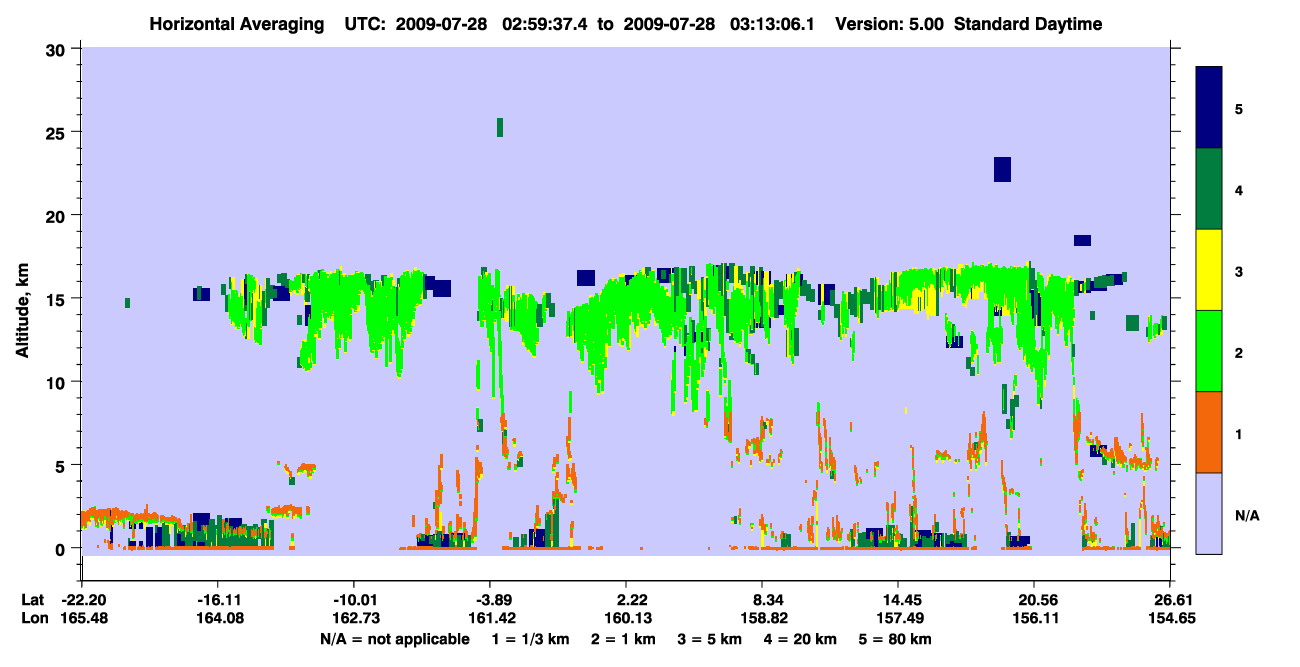Click latitude value '-22.20'
Screen dimensions: 1300x667
[x=82, y=599]
